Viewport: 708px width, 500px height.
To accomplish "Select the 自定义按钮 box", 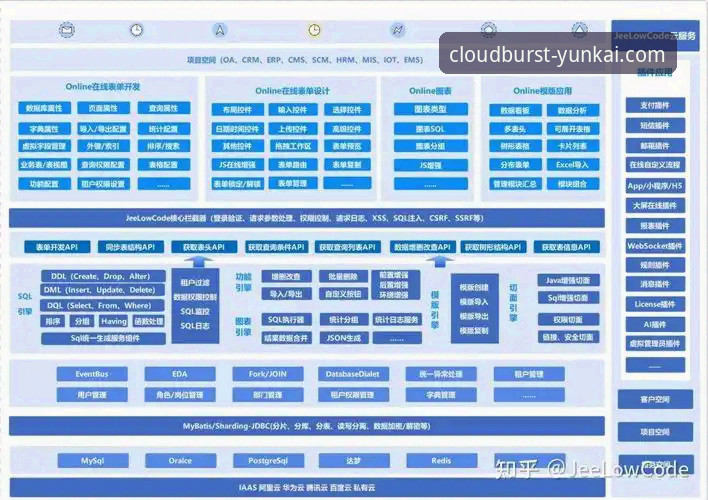I will [344, 294].
